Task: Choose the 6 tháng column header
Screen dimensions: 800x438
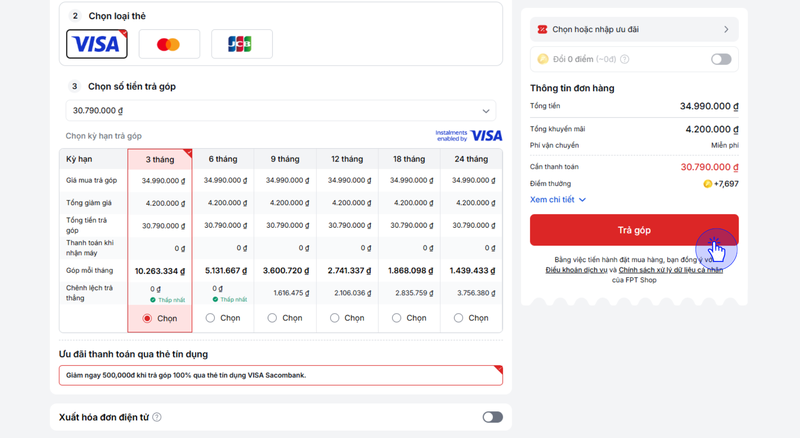Action: point(223,159)
